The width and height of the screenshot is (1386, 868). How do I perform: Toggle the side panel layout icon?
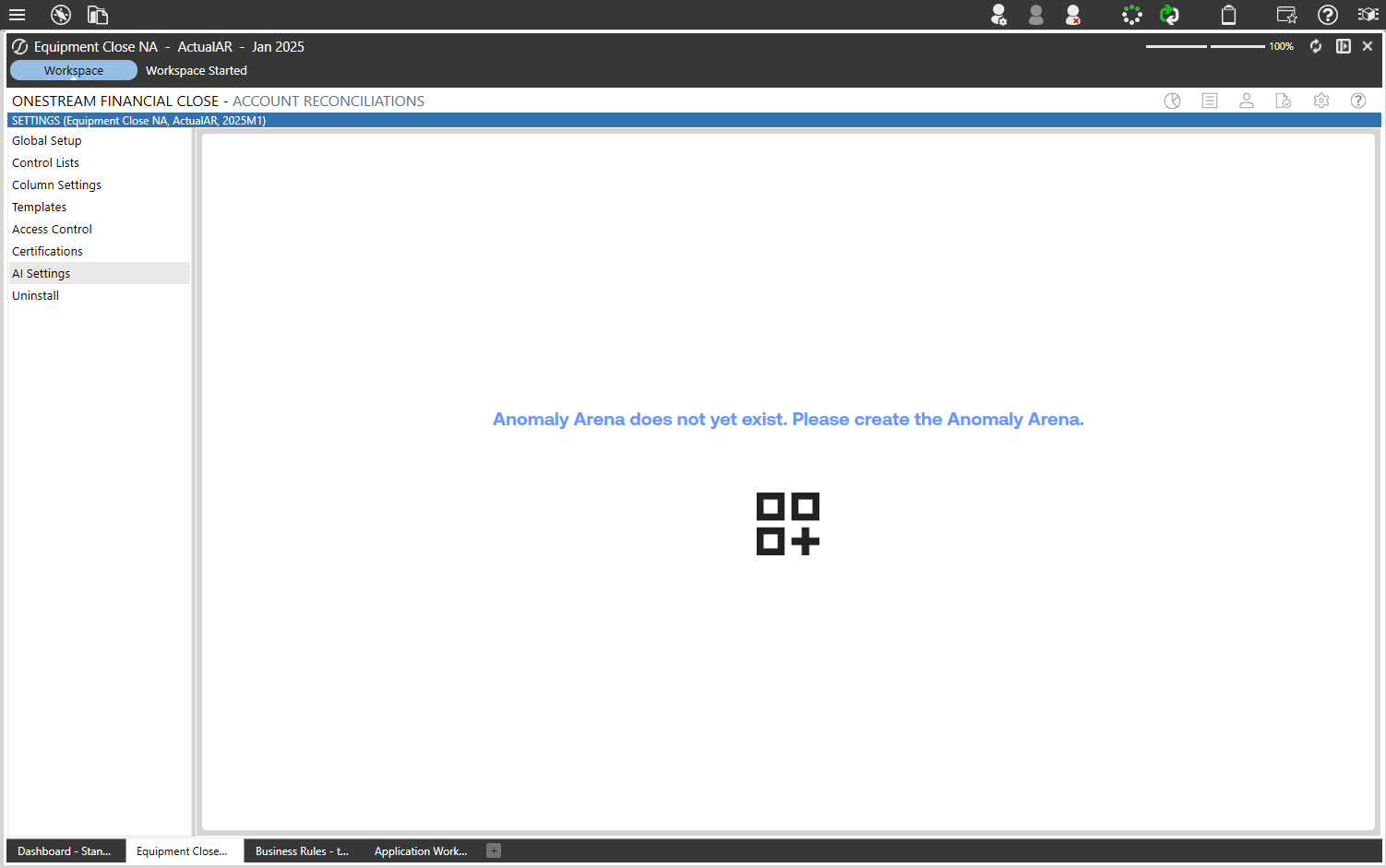(1344, 46)
